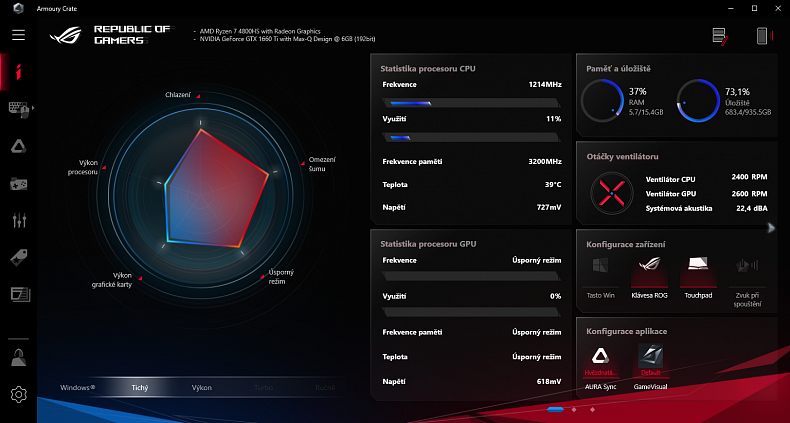The height and width of the screenshot is (423, 790).
Task: Click the GPU Využití usage bar
Action: tap(471, 312)
